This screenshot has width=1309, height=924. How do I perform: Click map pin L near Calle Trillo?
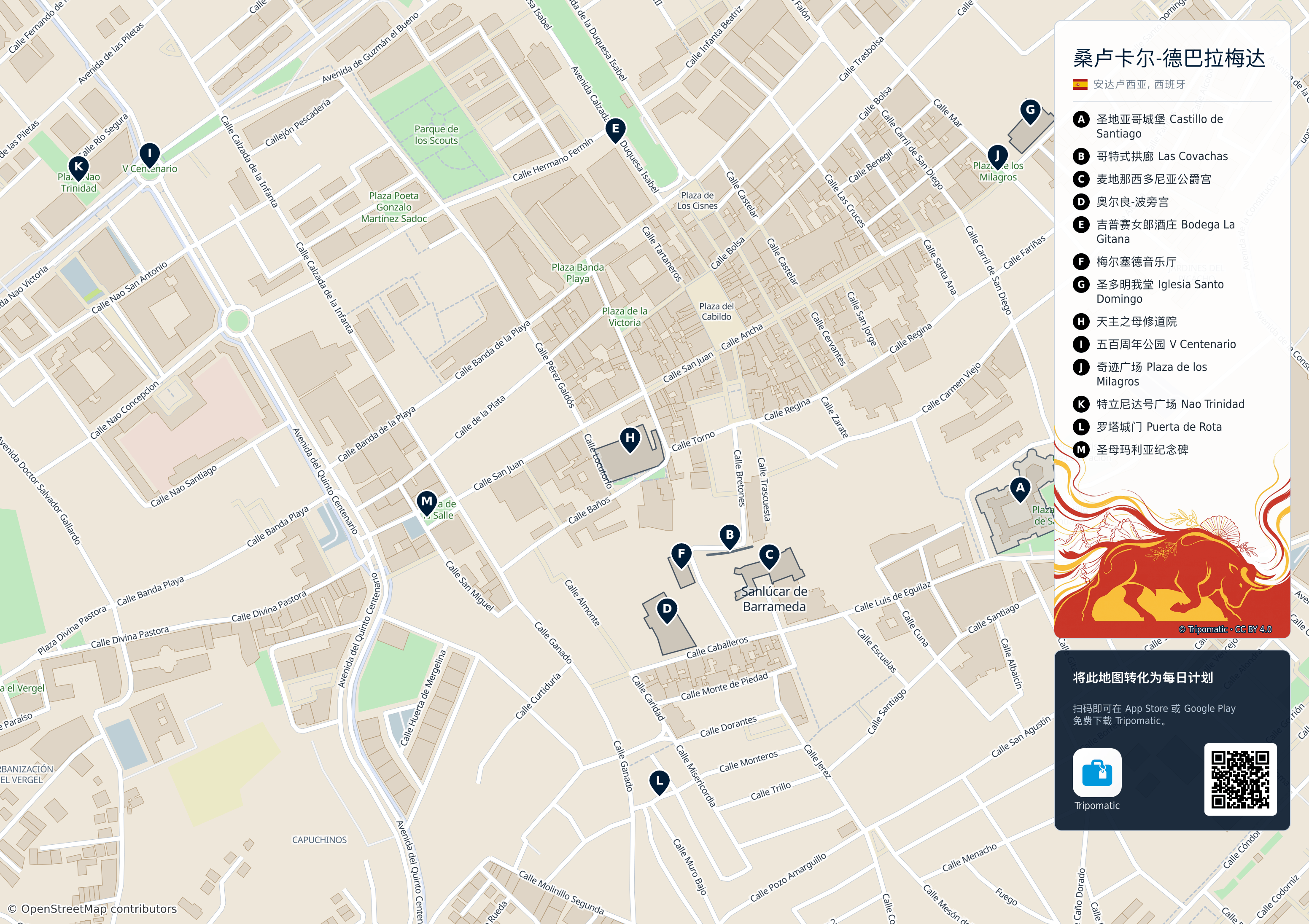pos(660,783)
